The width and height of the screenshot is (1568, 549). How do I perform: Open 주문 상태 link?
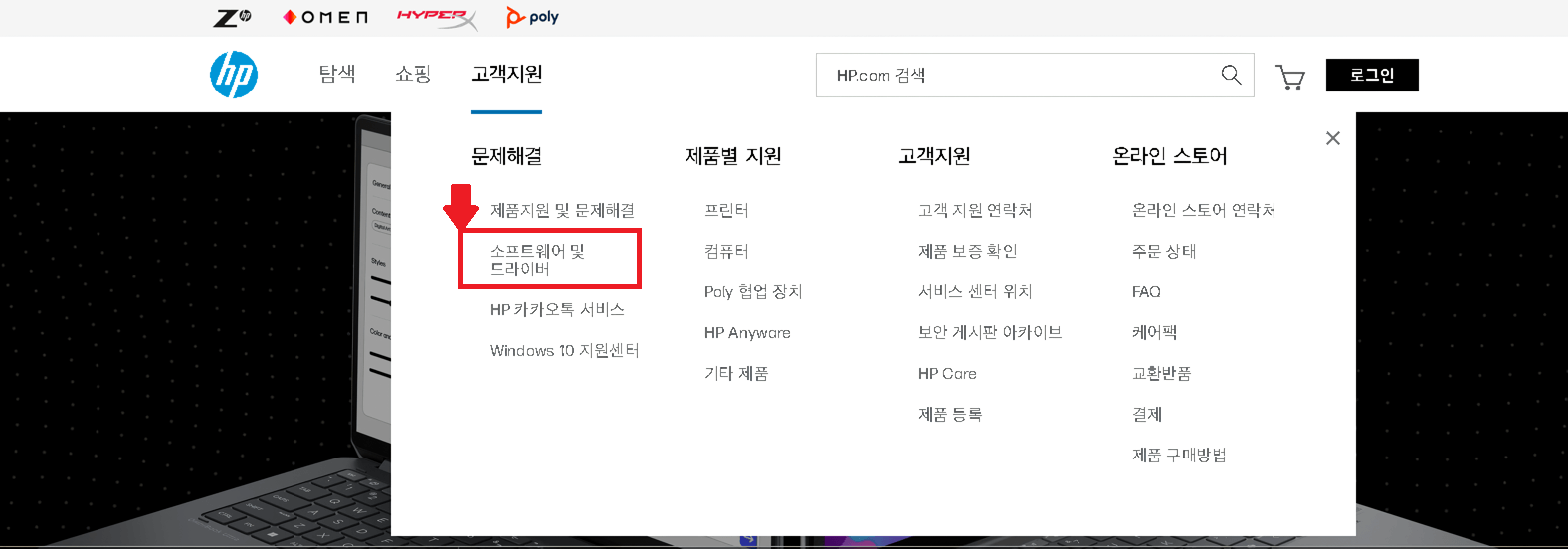coord(1164,251)
